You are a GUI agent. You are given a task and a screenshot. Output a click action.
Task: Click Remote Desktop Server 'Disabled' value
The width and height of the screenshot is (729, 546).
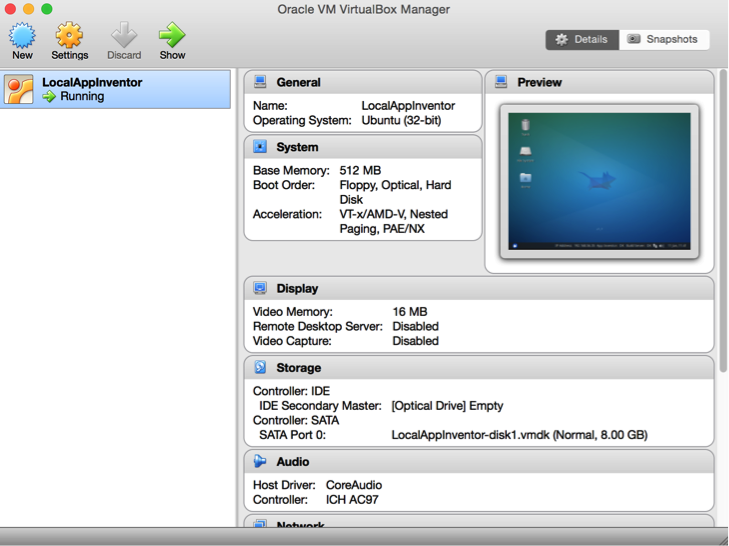click(415, 326)
